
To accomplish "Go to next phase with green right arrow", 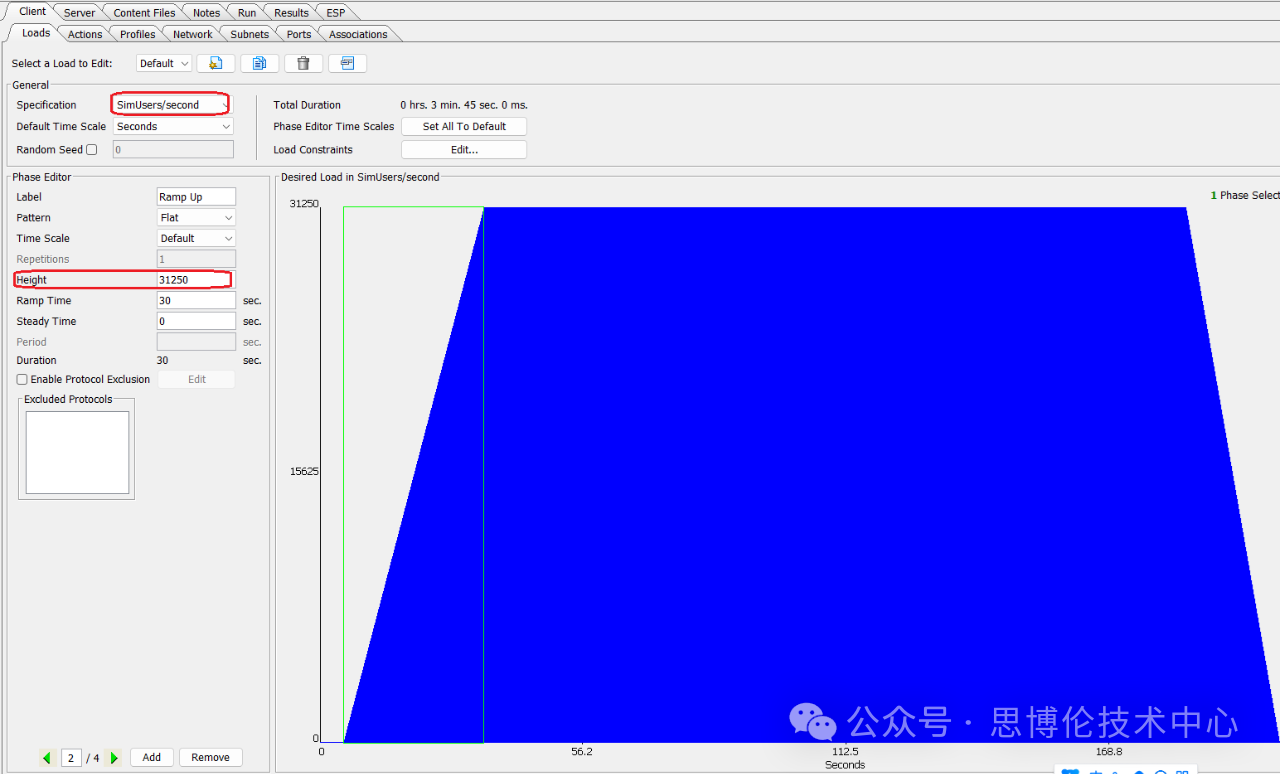I will point(114,758).
